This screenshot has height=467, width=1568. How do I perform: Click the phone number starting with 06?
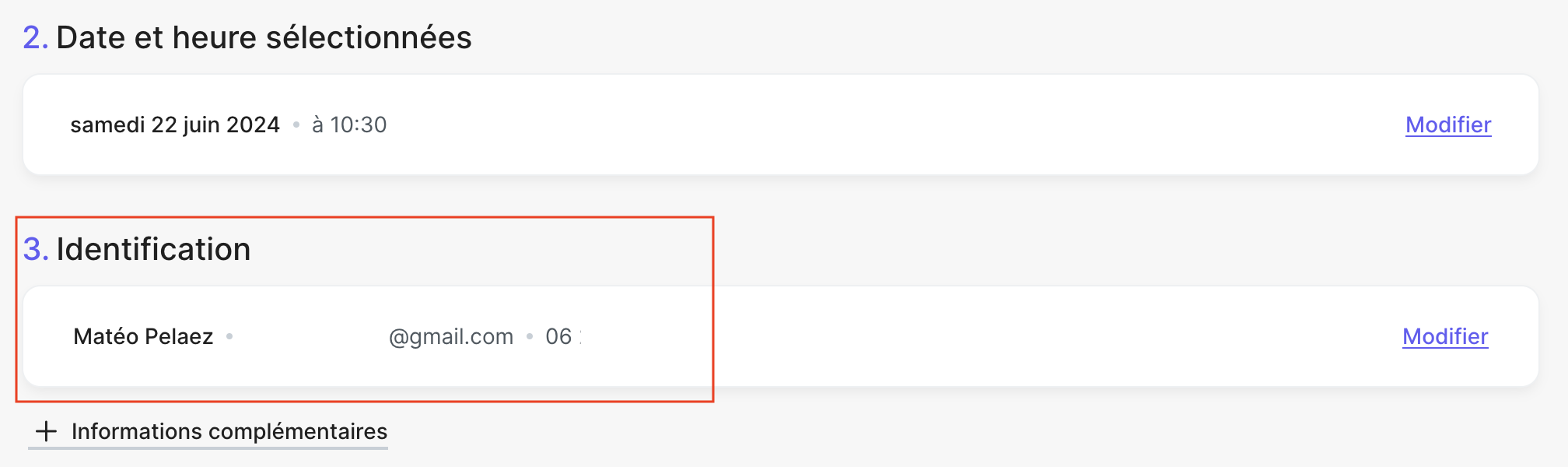[562, 336]
